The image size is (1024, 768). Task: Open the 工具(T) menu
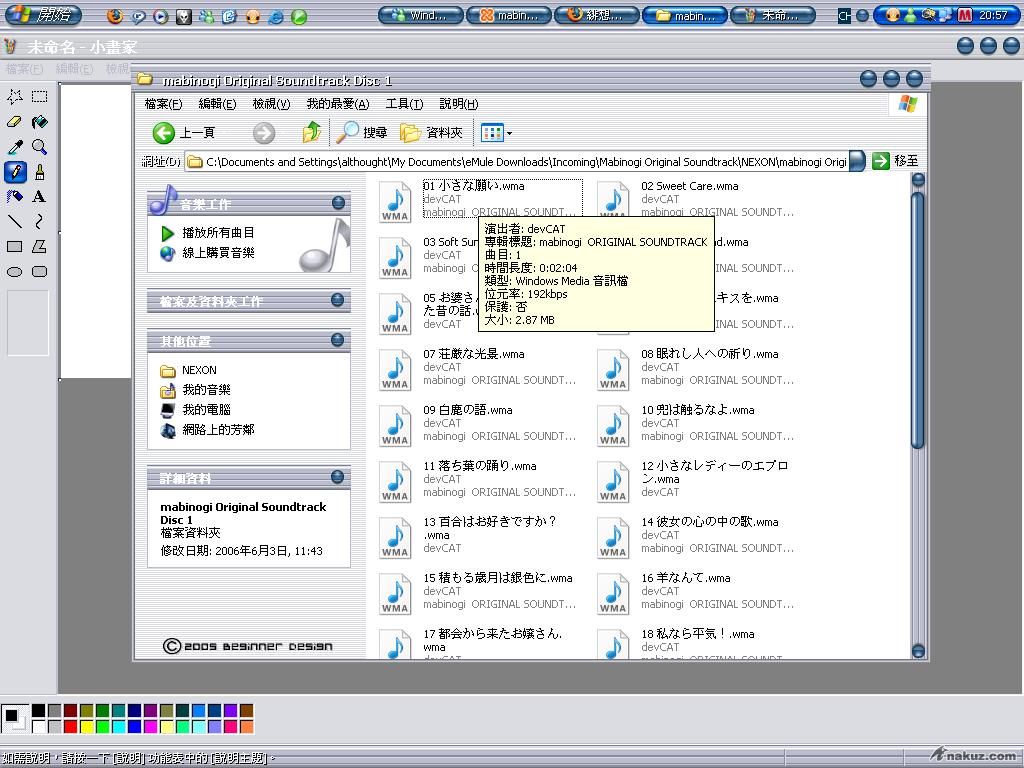(404, 104)
